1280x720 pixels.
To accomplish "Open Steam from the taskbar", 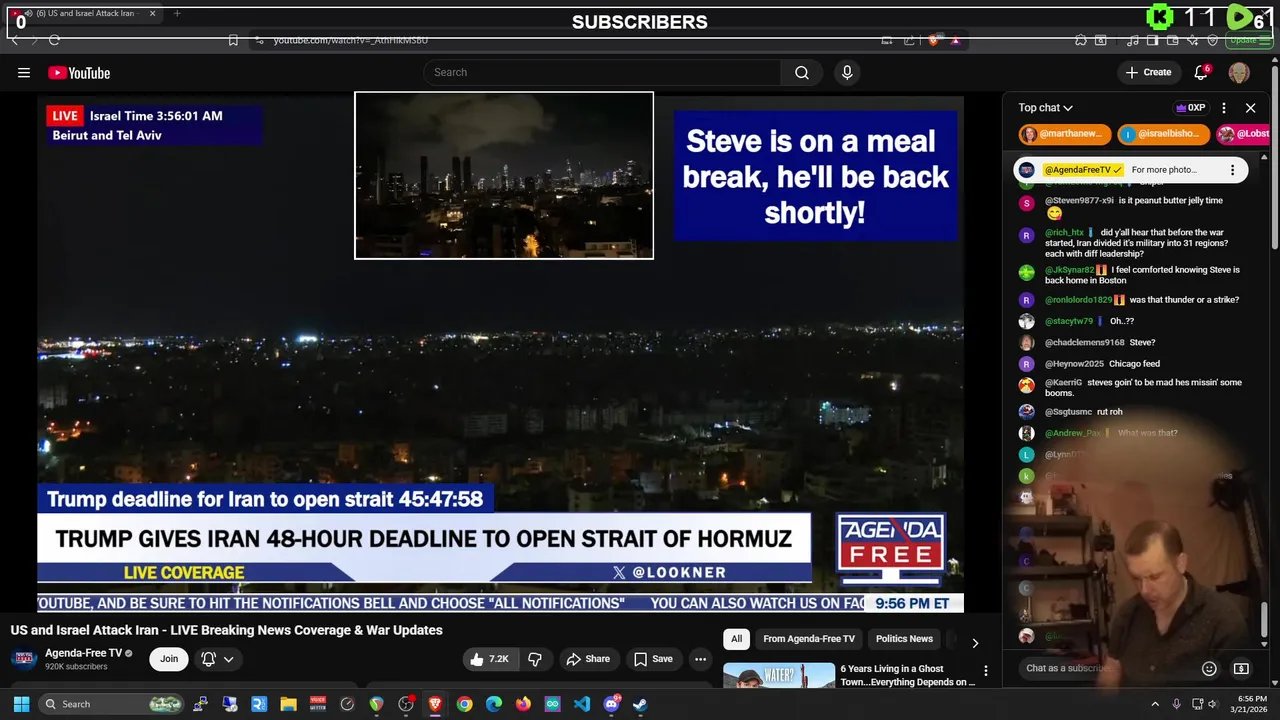I will tap(640, 704).
